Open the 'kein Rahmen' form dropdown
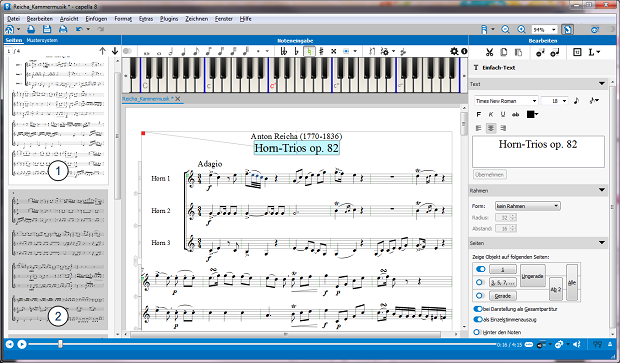The height and width of the screenshot is (363, 620). (x=527, y=206)
